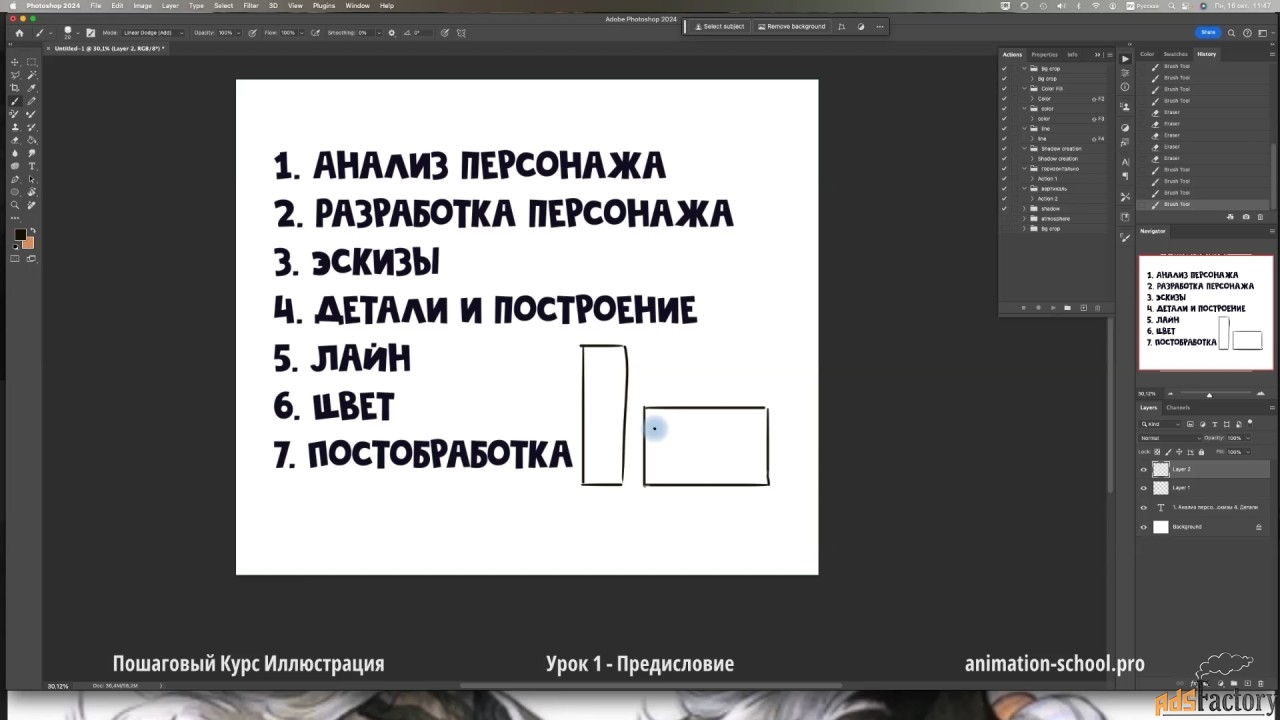Click the Smoothing value field
The image size is (1280, 720).
pos(366,33)
